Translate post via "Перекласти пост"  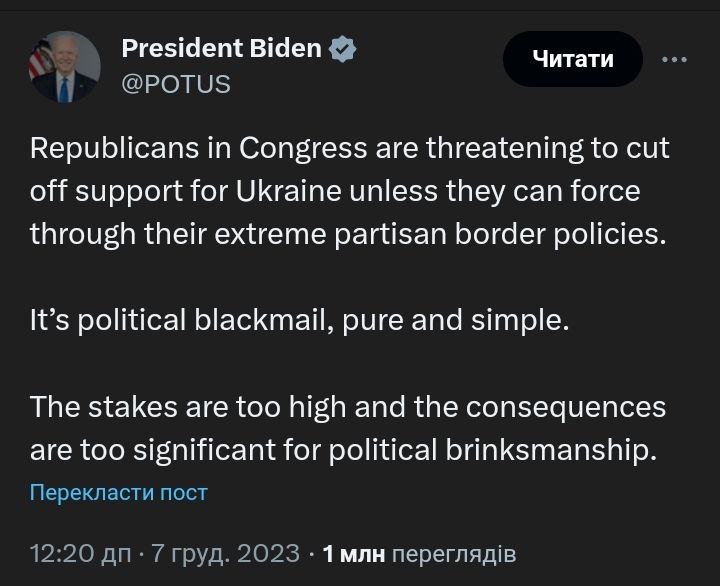(x=119, y=492)
